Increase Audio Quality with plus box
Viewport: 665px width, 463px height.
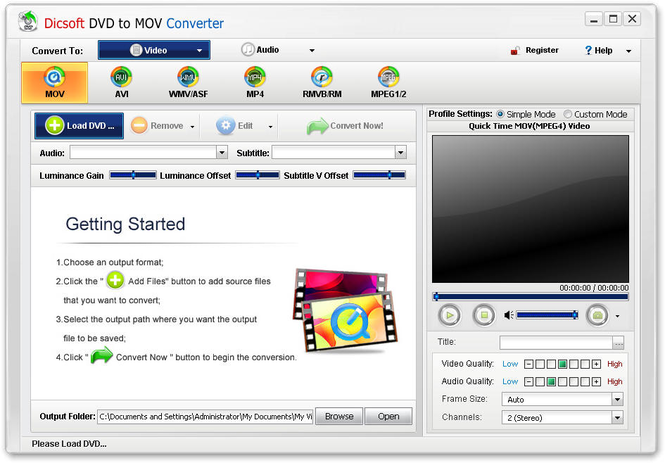(596, 382)
